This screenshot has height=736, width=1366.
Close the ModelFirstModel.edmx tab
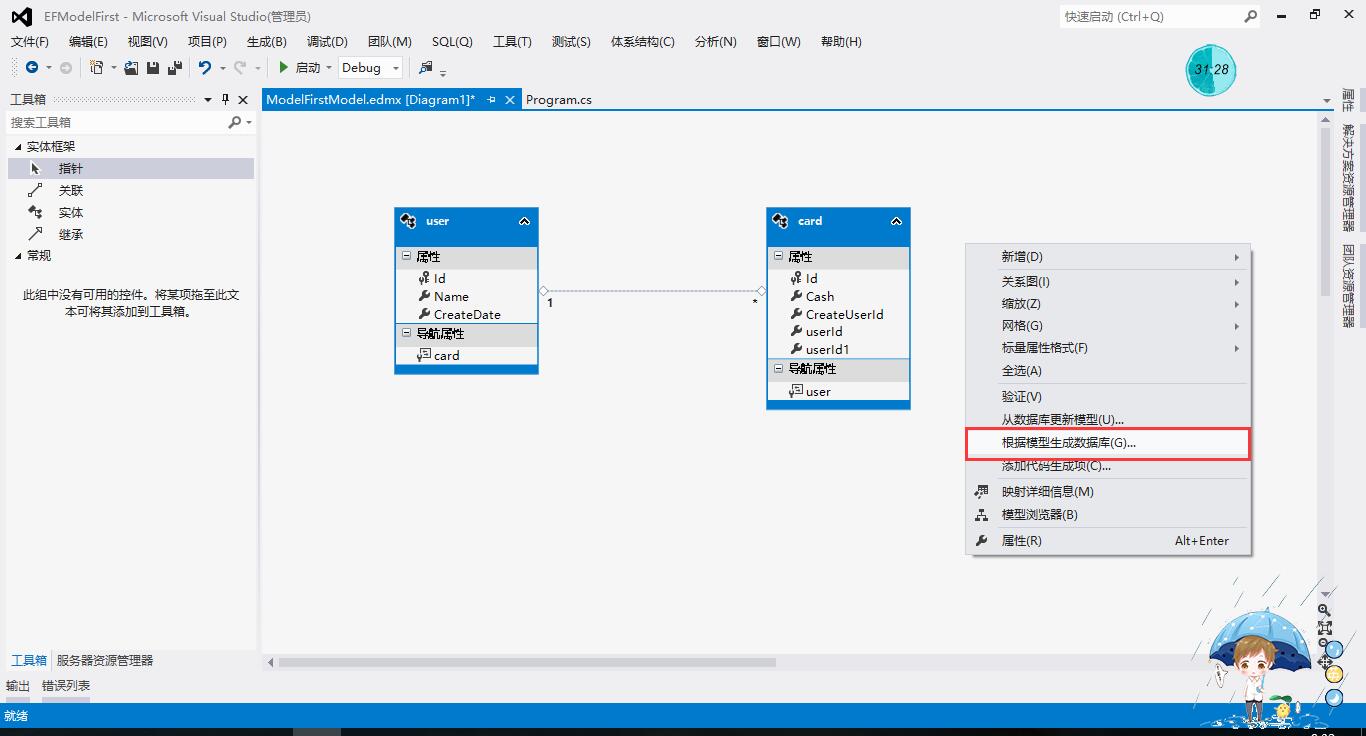[x=509, y=100]
